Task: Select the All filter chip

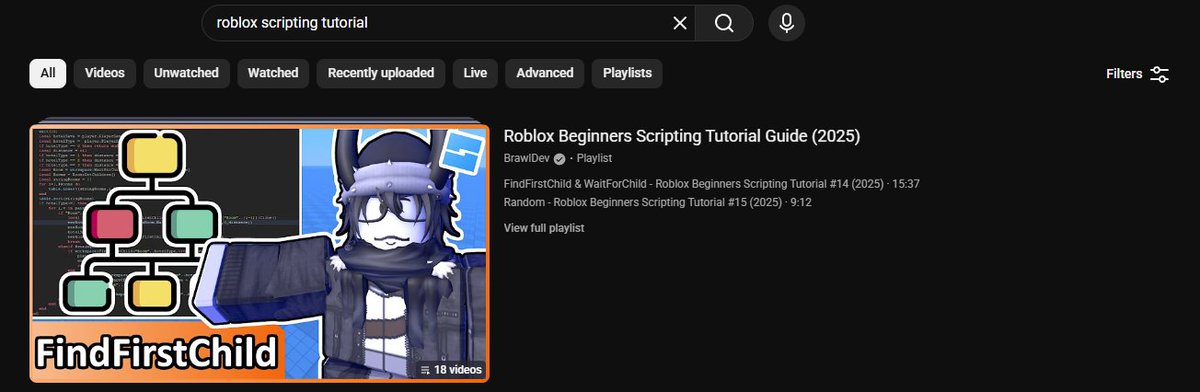Action: (48, 73)
